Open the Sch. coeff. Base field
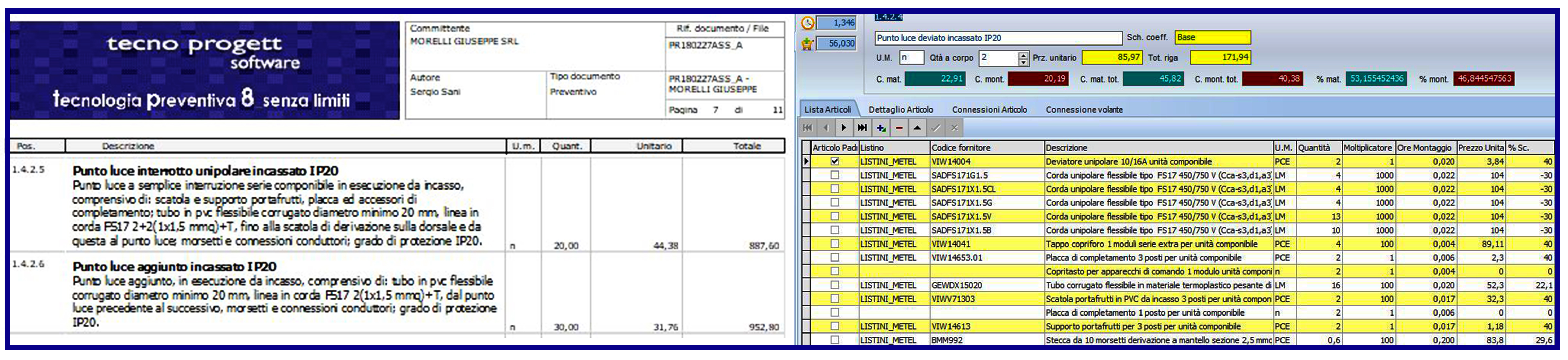The height and width of the screenshot is (360, 1568). (x=1212, y=38)
